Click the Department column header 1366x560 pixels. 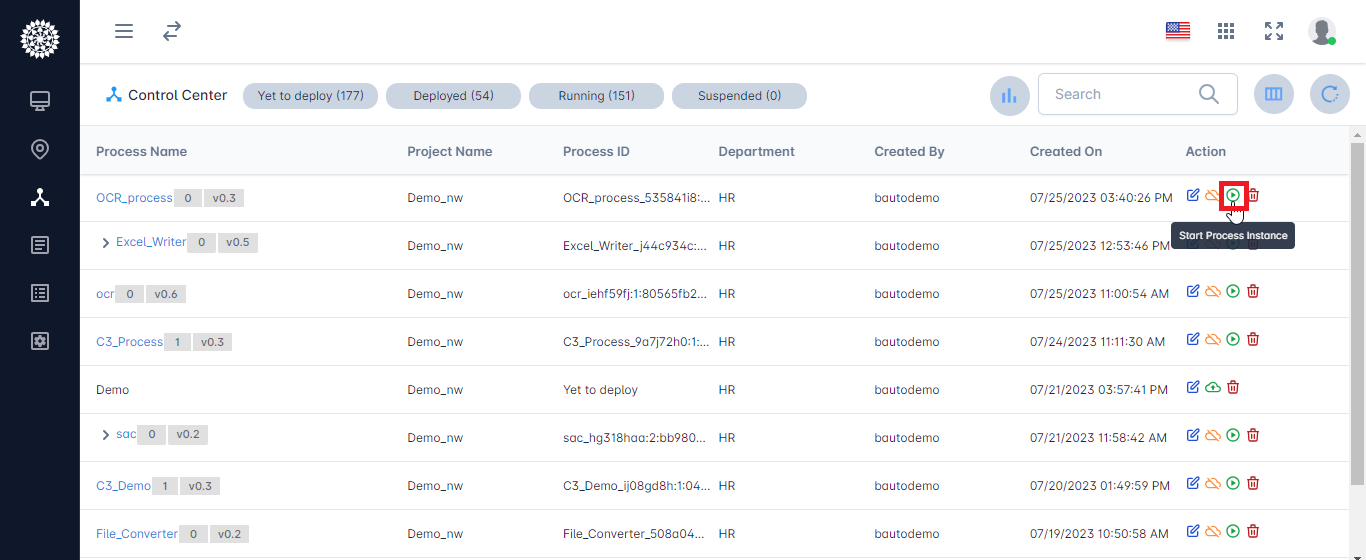(x=756, y=152)
